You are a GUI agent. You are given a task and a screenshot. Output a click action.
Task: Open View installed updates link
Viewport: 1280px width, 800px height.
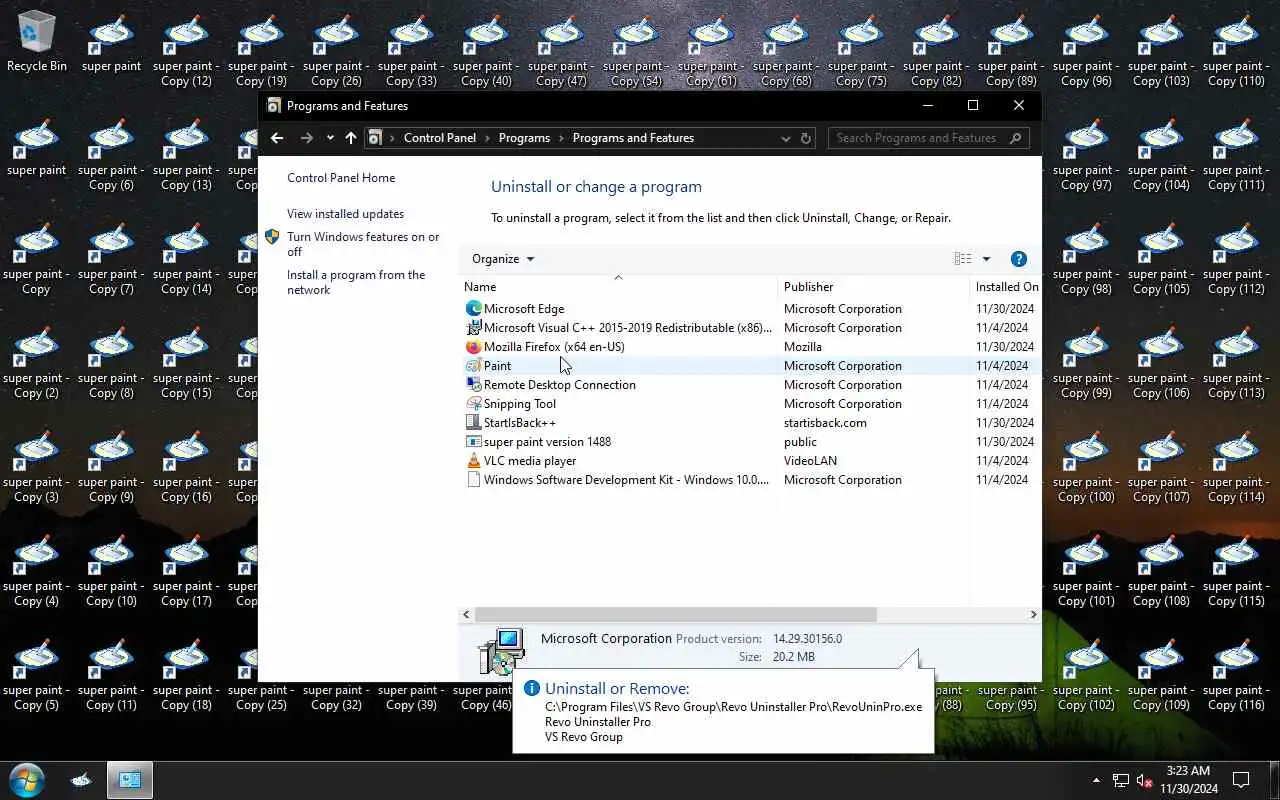point(345,214)
